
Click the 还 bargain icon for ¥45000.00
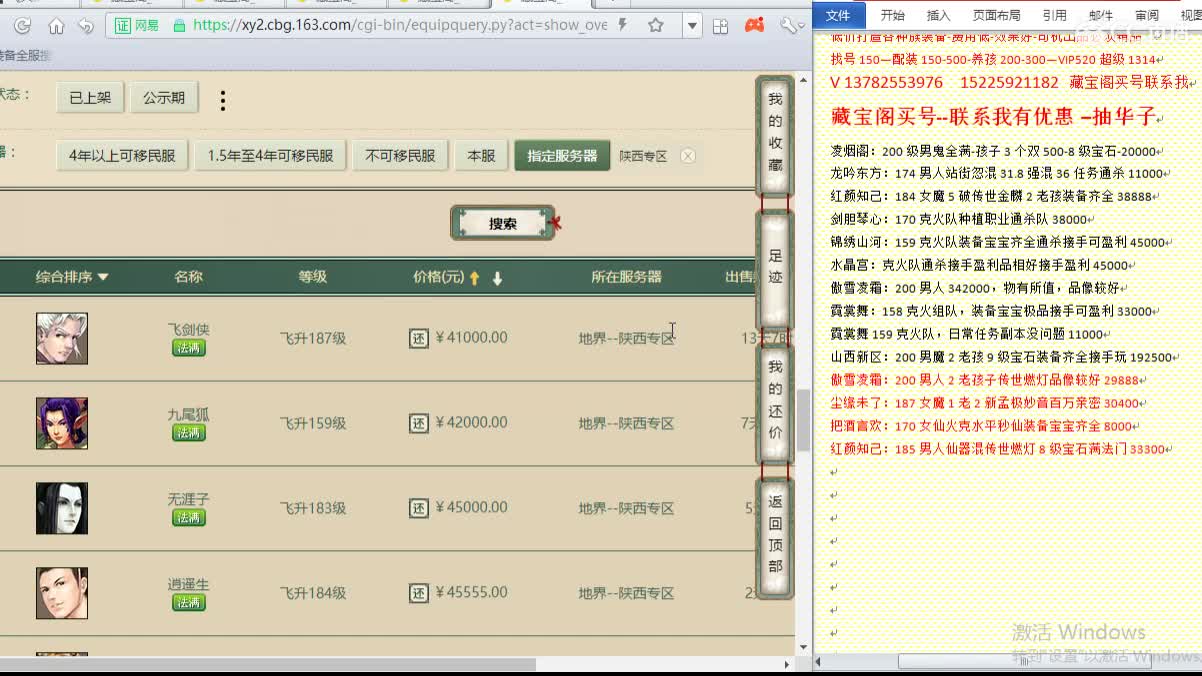tap(419, 508)
